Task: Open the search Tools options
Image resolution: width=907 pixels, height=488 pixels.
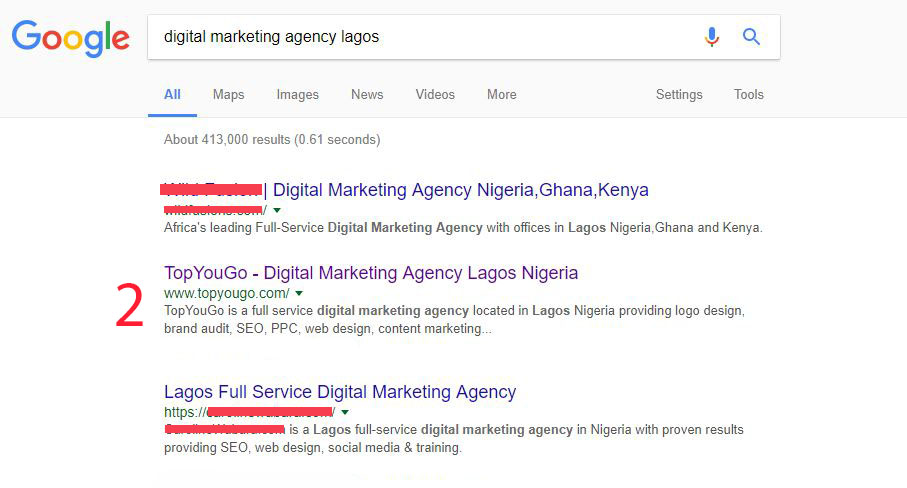Action: tap(749, 94)
